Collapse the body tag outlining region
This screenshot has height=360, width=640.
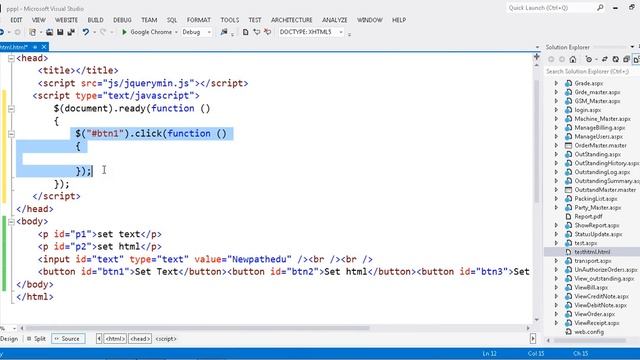click(x=11, y=222)
